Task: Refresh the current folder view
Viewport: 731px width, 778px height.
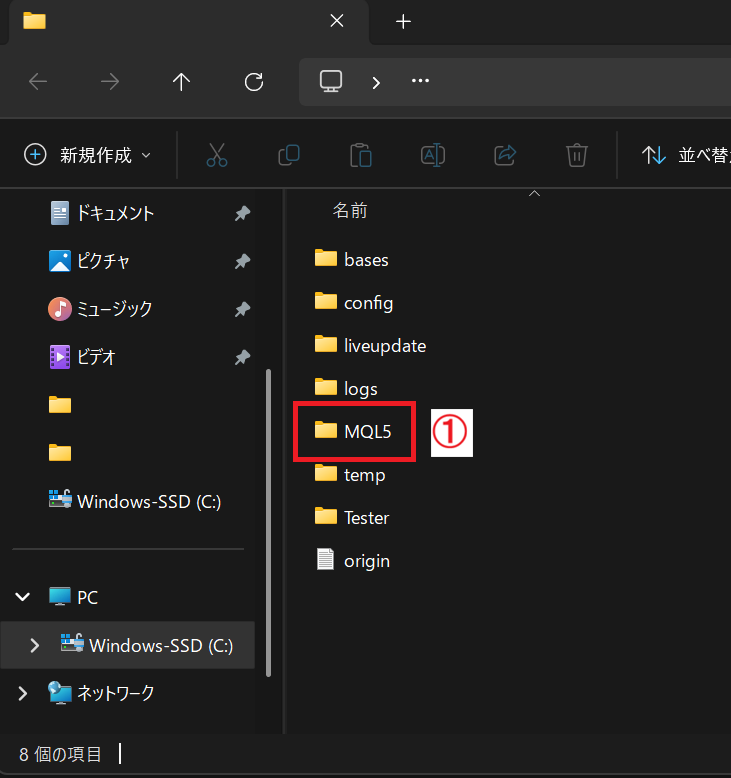Action: coord(254,82)
